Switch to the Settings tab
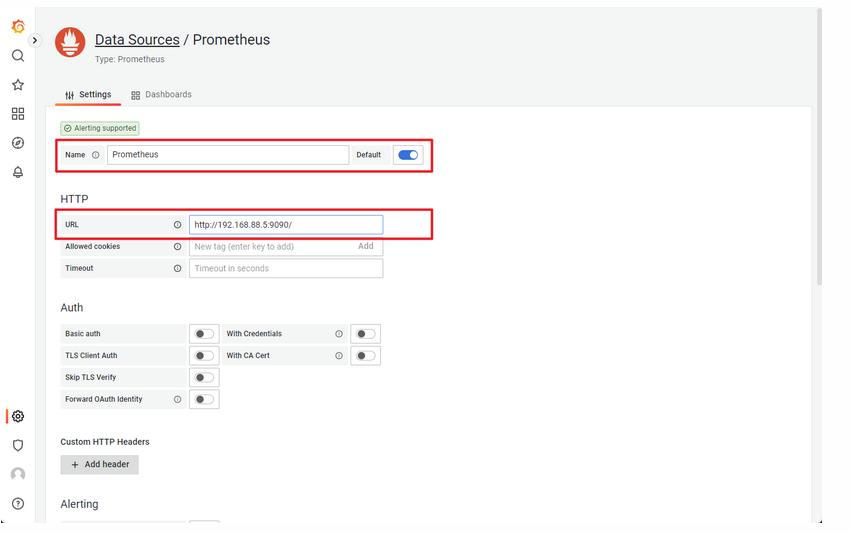Image resolution: width=850 pixels, height=534 pixels. pos(88,94)
